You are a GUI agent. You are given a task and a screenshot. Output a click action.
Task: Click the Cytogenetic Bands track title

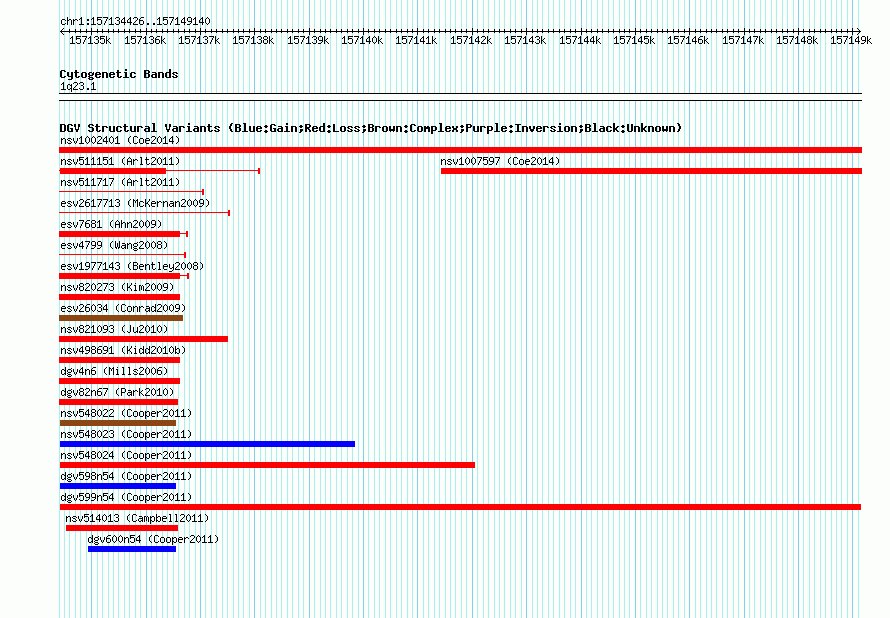[x=119, y=74]
